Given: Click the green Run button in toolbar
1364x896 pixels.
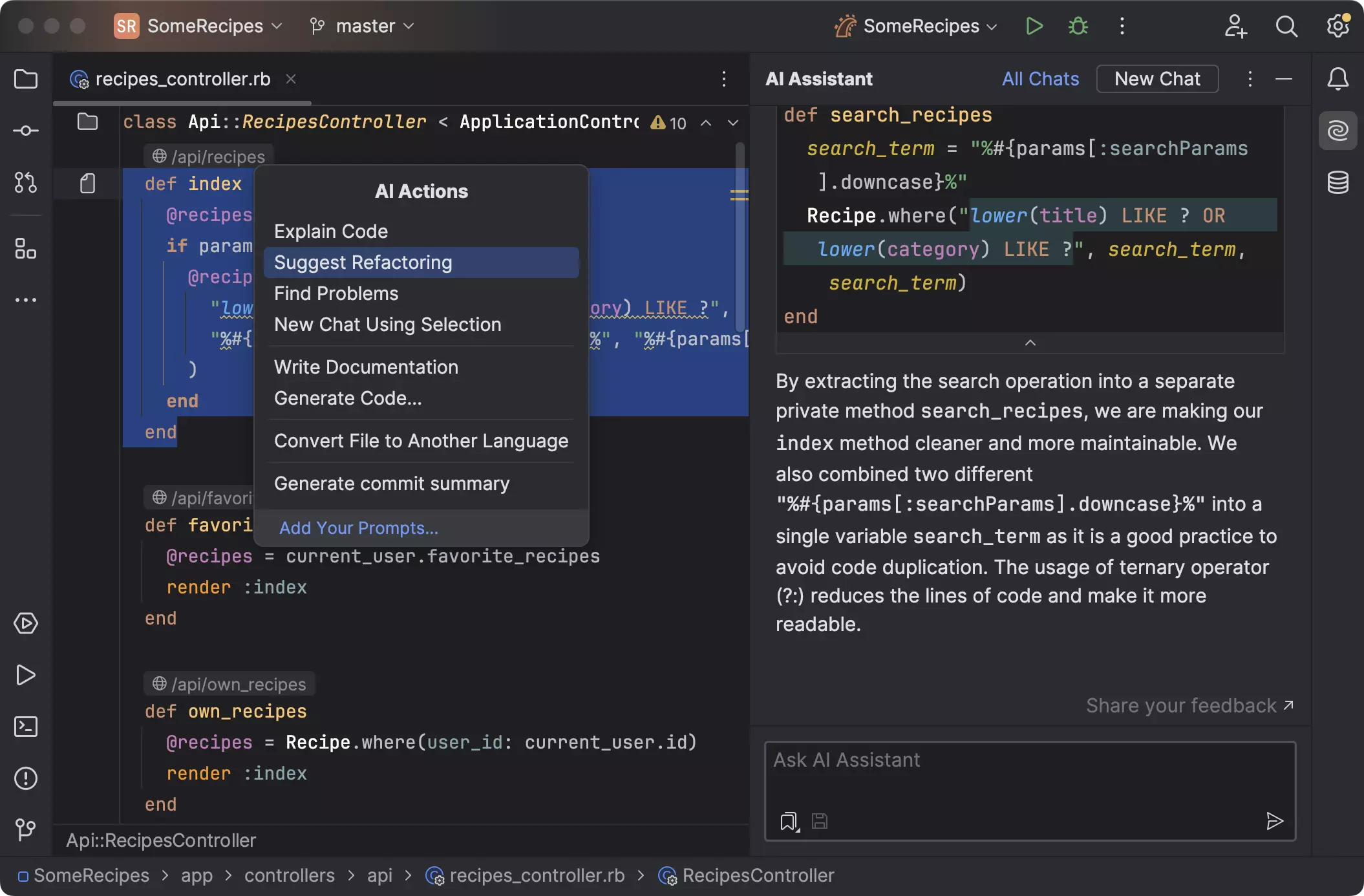Looking at the screenshot, I should tap(1034, 26).
